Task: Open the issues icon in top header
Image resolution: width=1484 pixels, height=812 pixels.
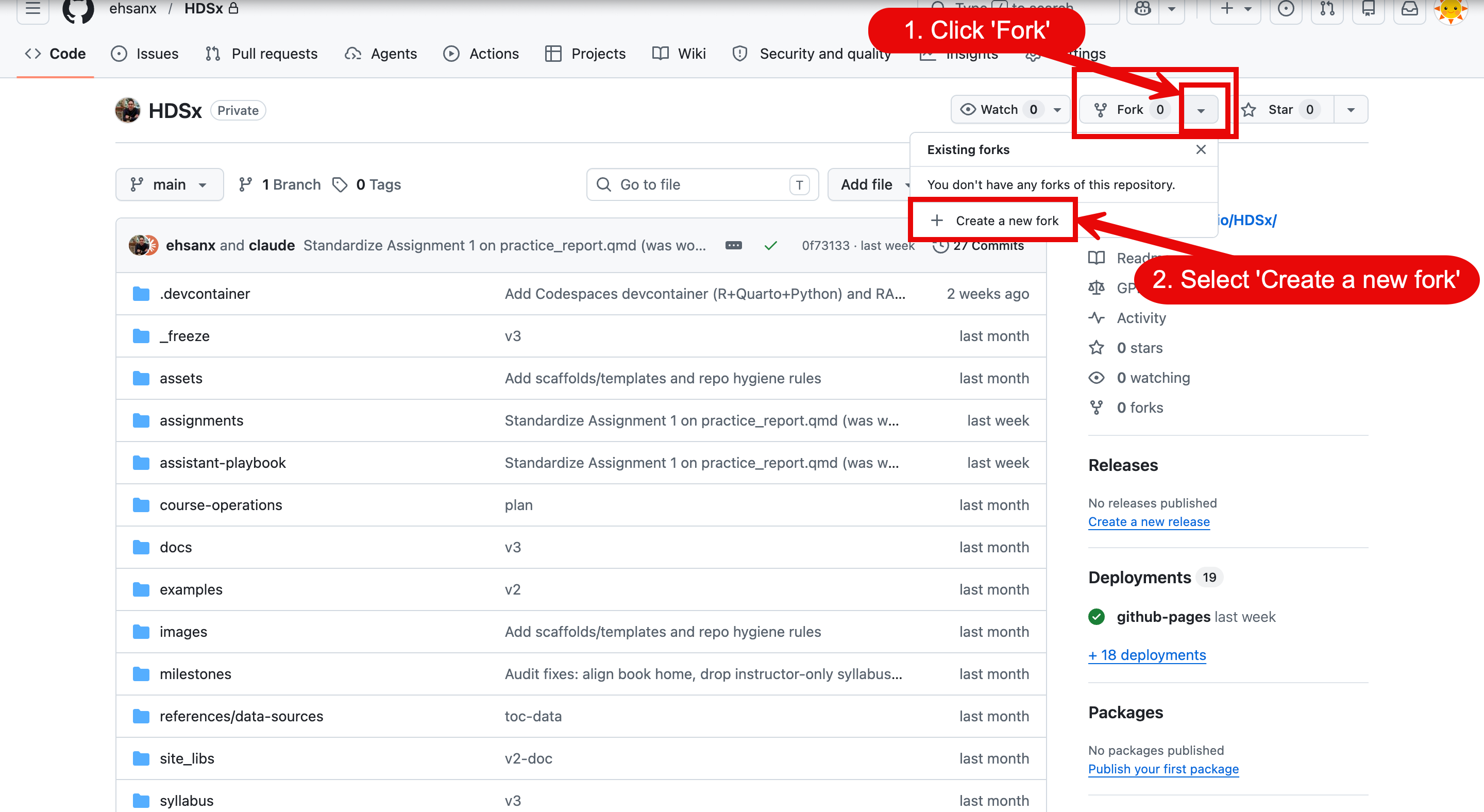Action: (1285, 9)
